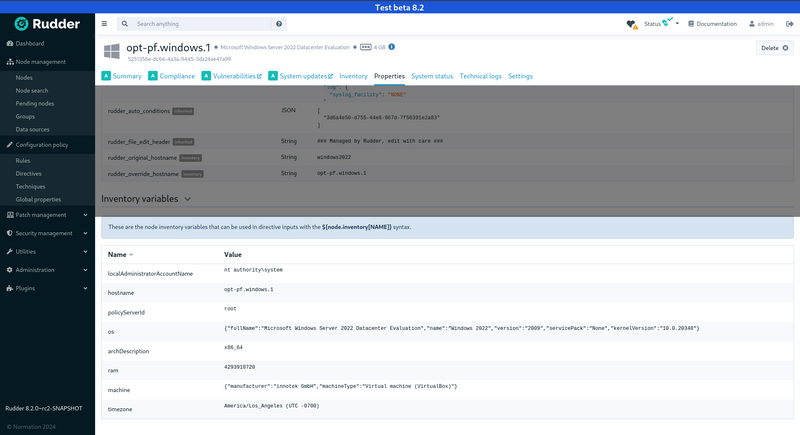
Task: Click the rudder_override_hostname property name
Action: pos(143,174)
